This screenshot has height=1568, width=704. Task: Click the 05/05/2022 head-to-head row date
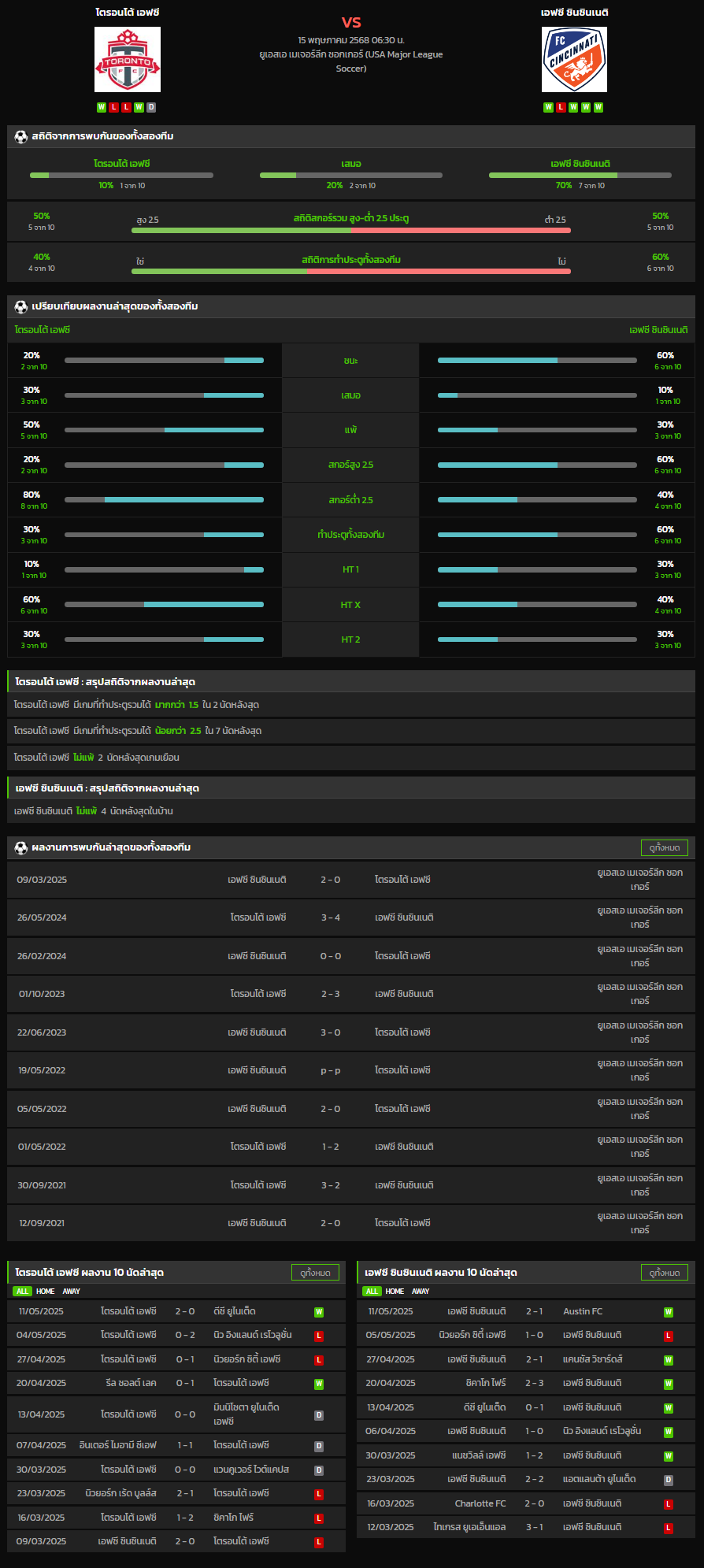(x=42, y=1109)
